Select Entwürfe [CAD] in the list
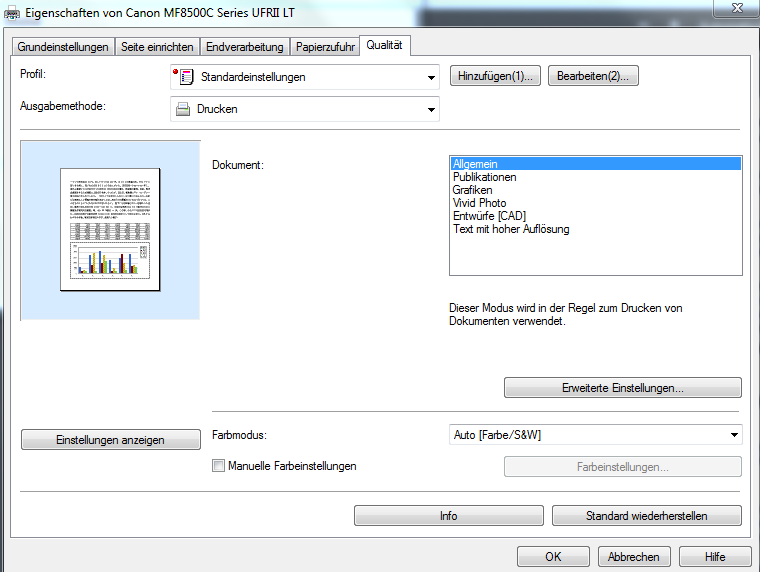 tap(596, 216)
